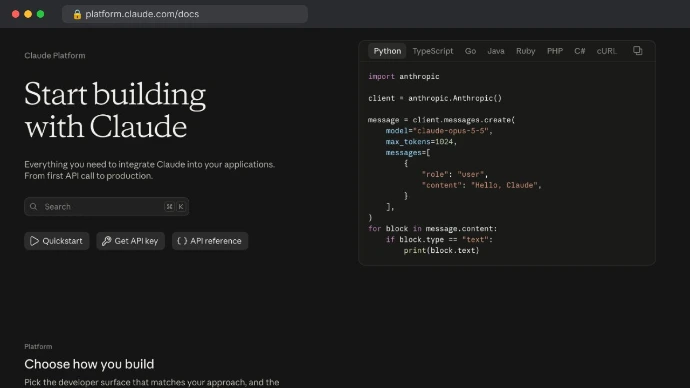690x388 pixels.
Task: Click the lock icon in address bar
Action: (x=77, y=14)
